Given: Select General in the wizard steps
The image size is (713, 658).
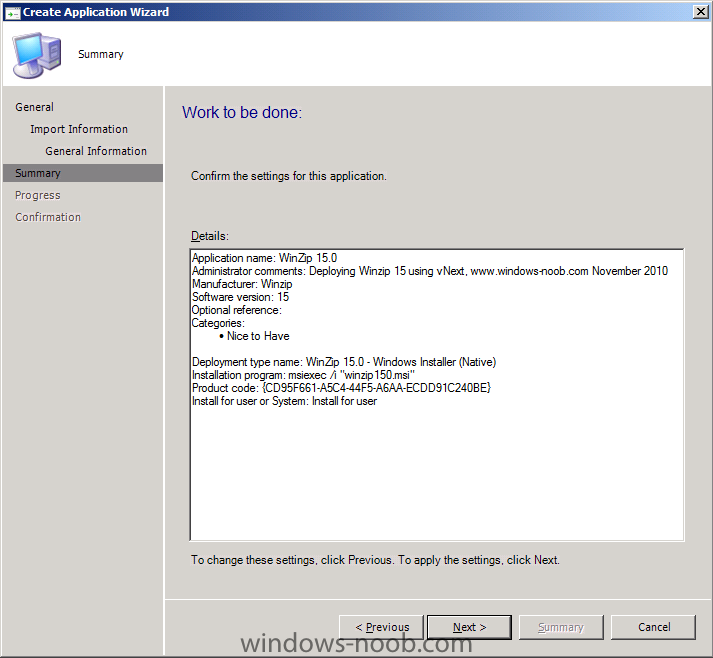Looking at the screenshot, I should (35, 107).
